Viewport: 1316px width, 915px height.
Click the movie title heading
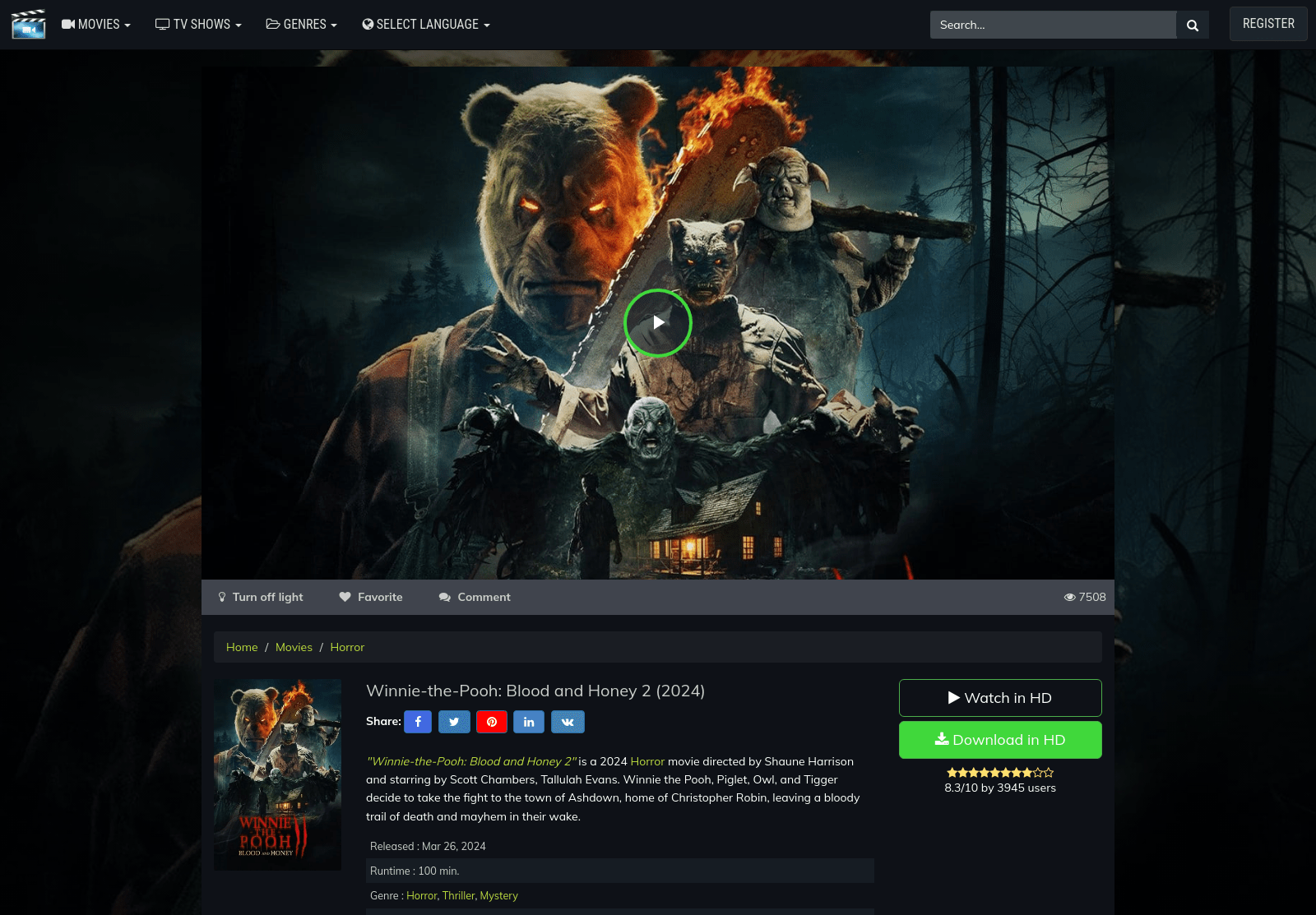(535, 691)
